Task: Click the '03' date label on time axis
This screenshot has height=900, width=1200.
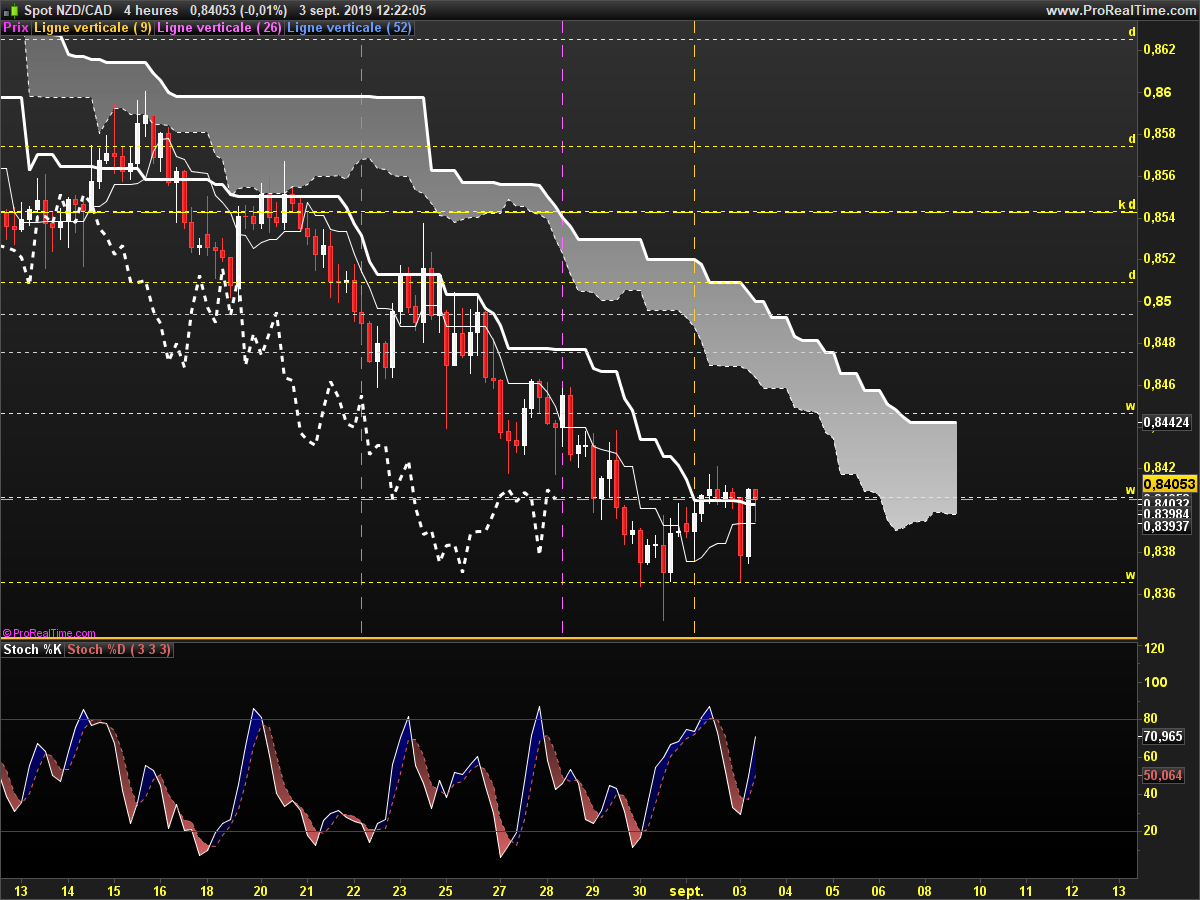Action: pyautogui.click(x=738, y=890)
